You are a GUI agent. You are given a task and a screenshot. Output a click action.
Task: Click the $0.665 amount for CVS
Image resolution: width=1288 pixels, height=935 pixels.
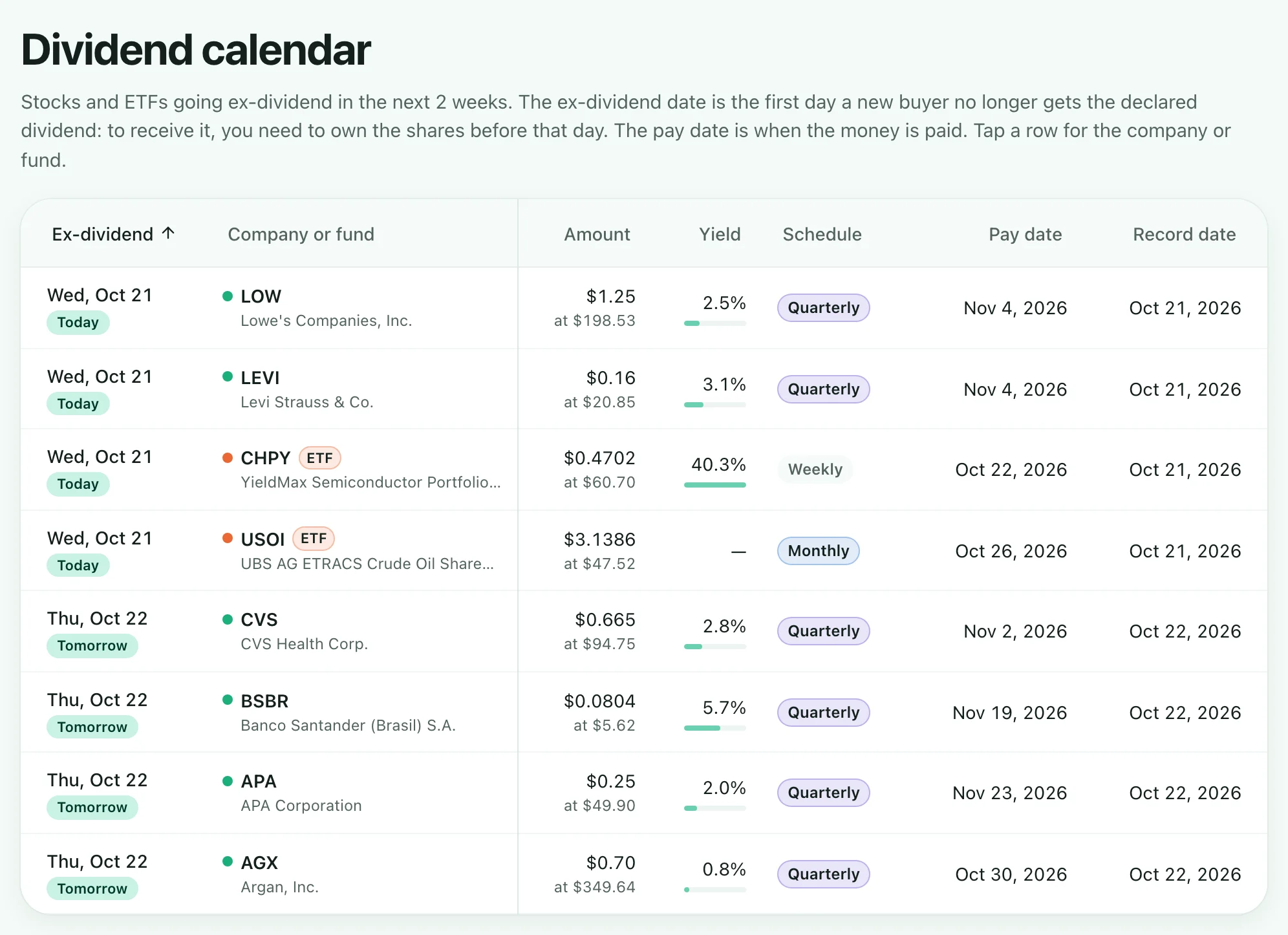(x=605, y=619)
